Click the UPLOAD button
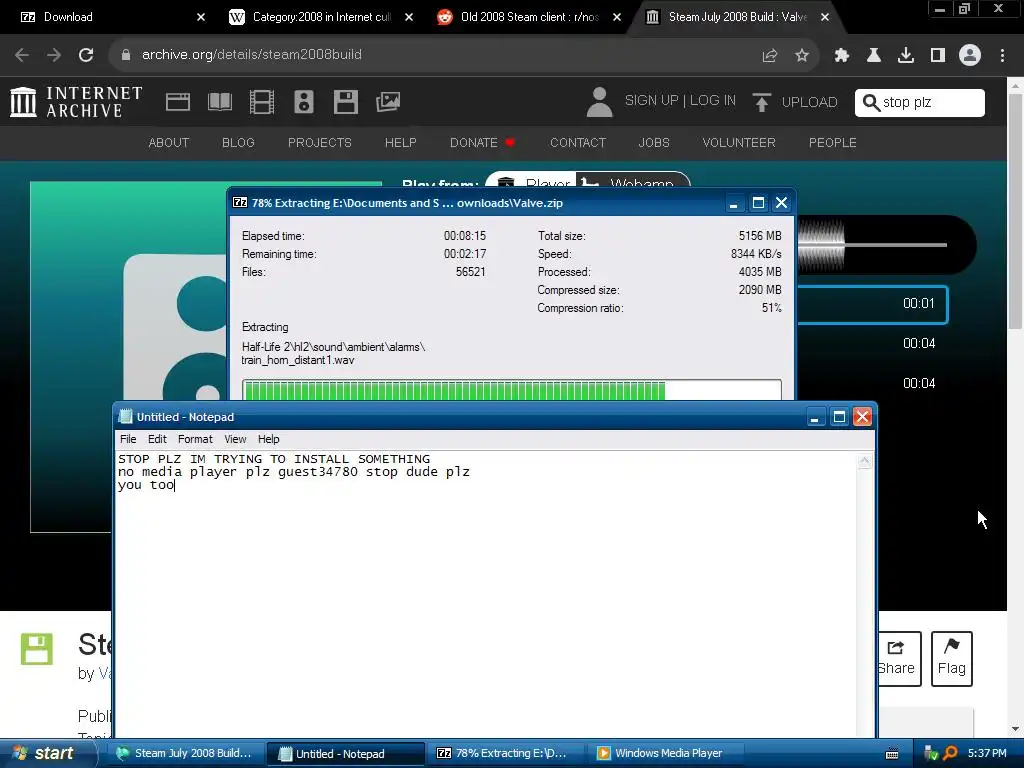1024x768 pixels. click(795, 102)
